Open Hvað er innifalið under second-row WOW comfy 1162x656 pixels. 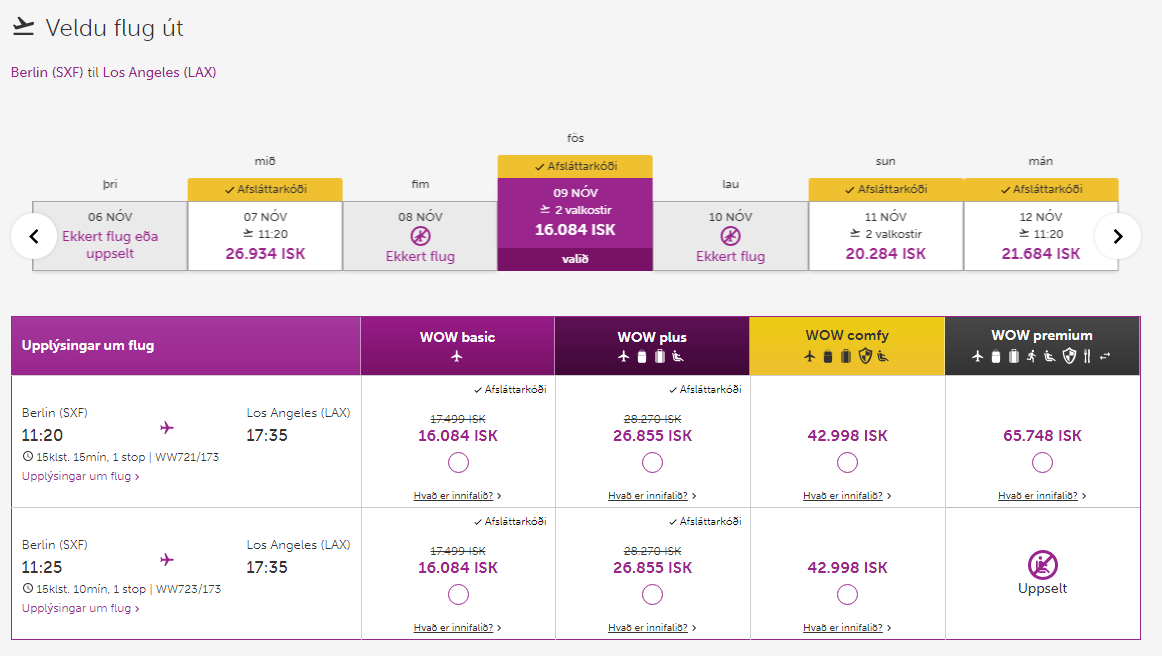pos(846,628)
